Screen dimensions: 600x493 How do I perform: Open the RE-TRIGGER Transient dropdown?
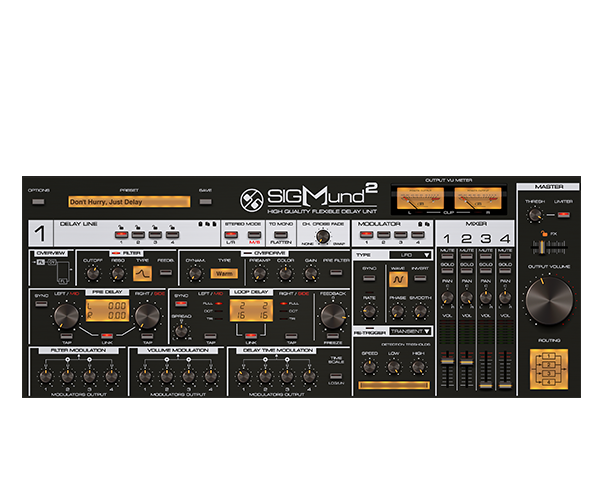(x=410, y=331)
